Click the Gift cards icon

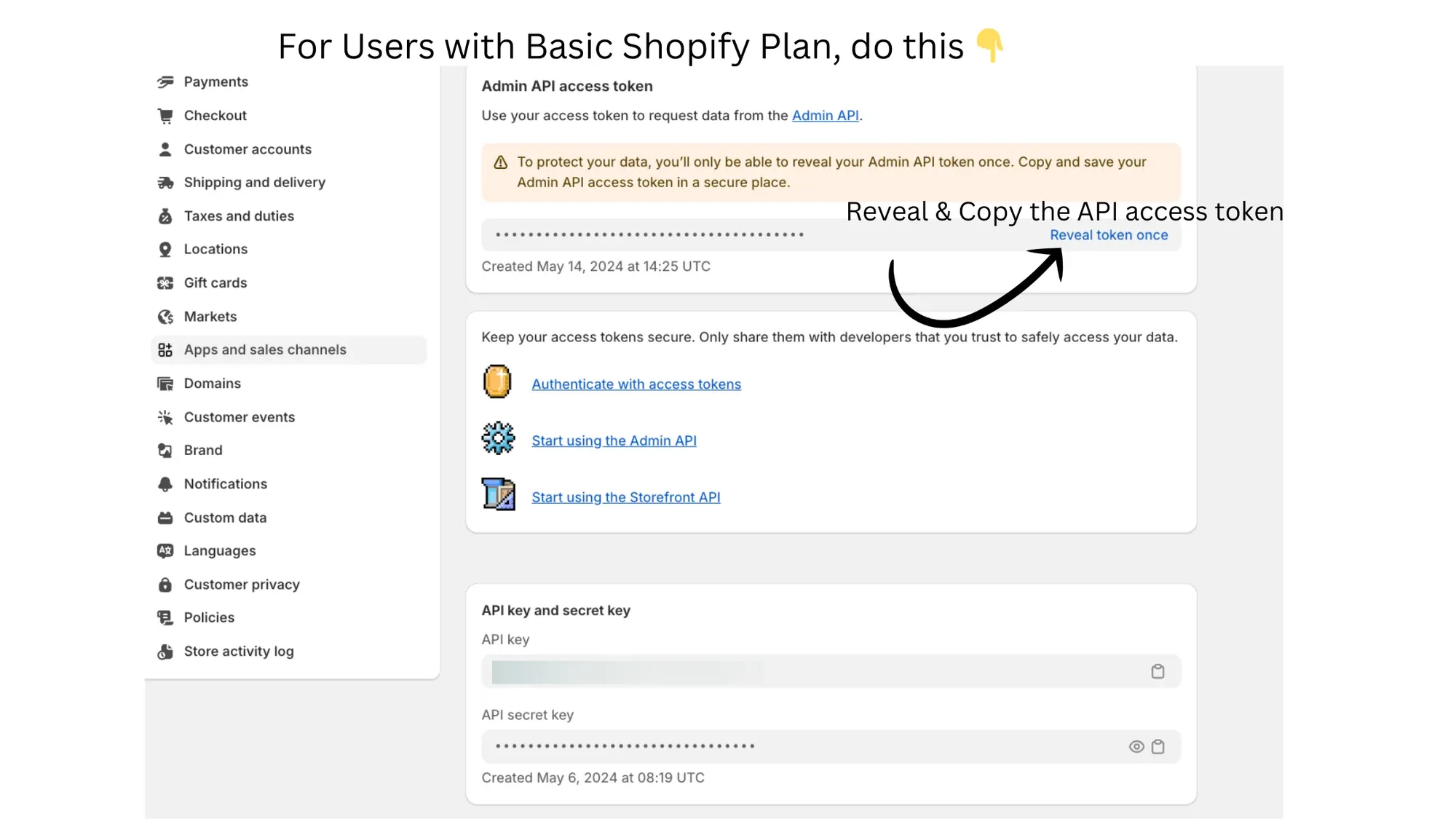pyautogui.click(x=165, y=282)
